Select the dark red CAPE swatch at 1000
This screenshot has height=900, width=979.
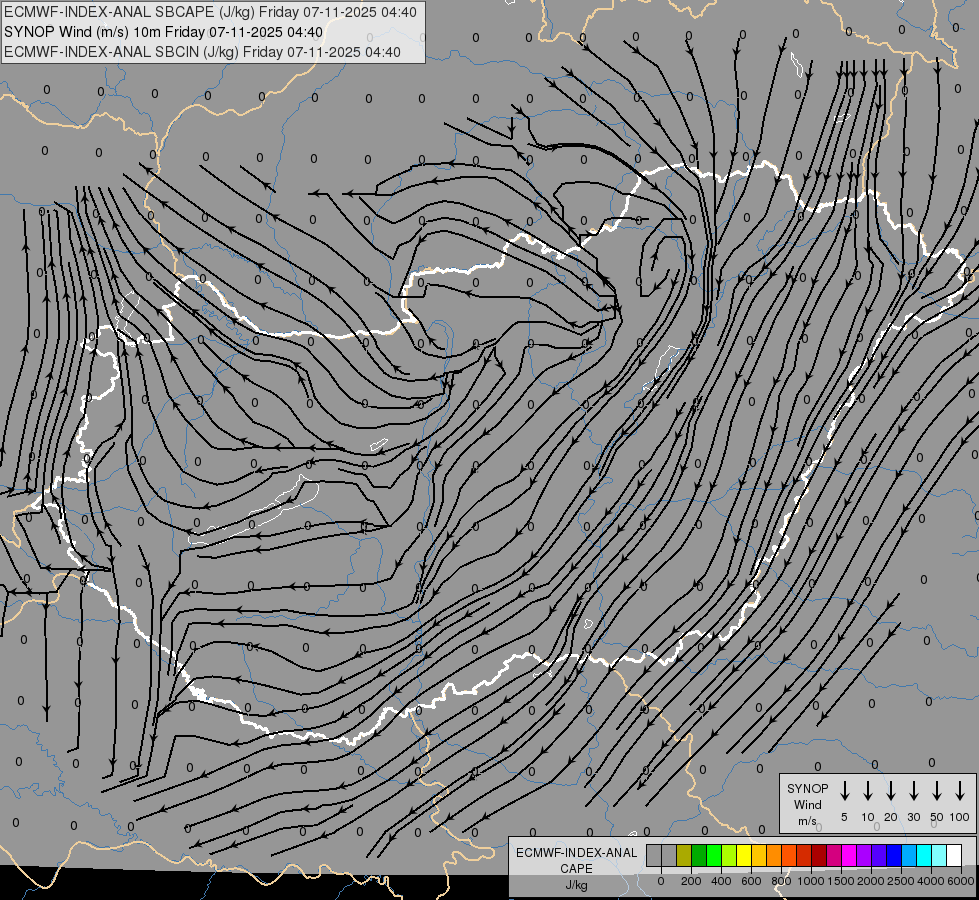point(819,856)
